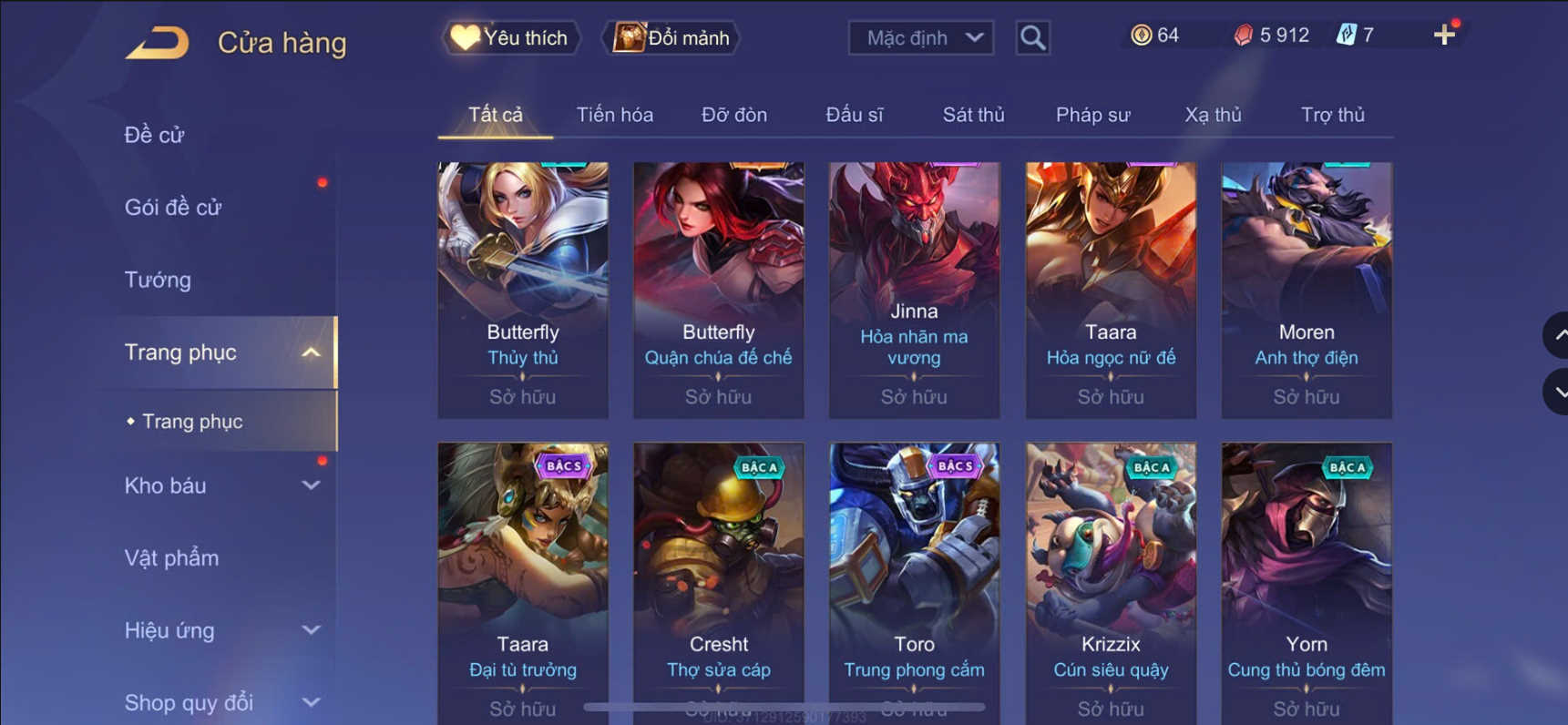1568x725 pixels.
Task: Expand the Shop quy đổi section
Action: [x=311, y=702]
